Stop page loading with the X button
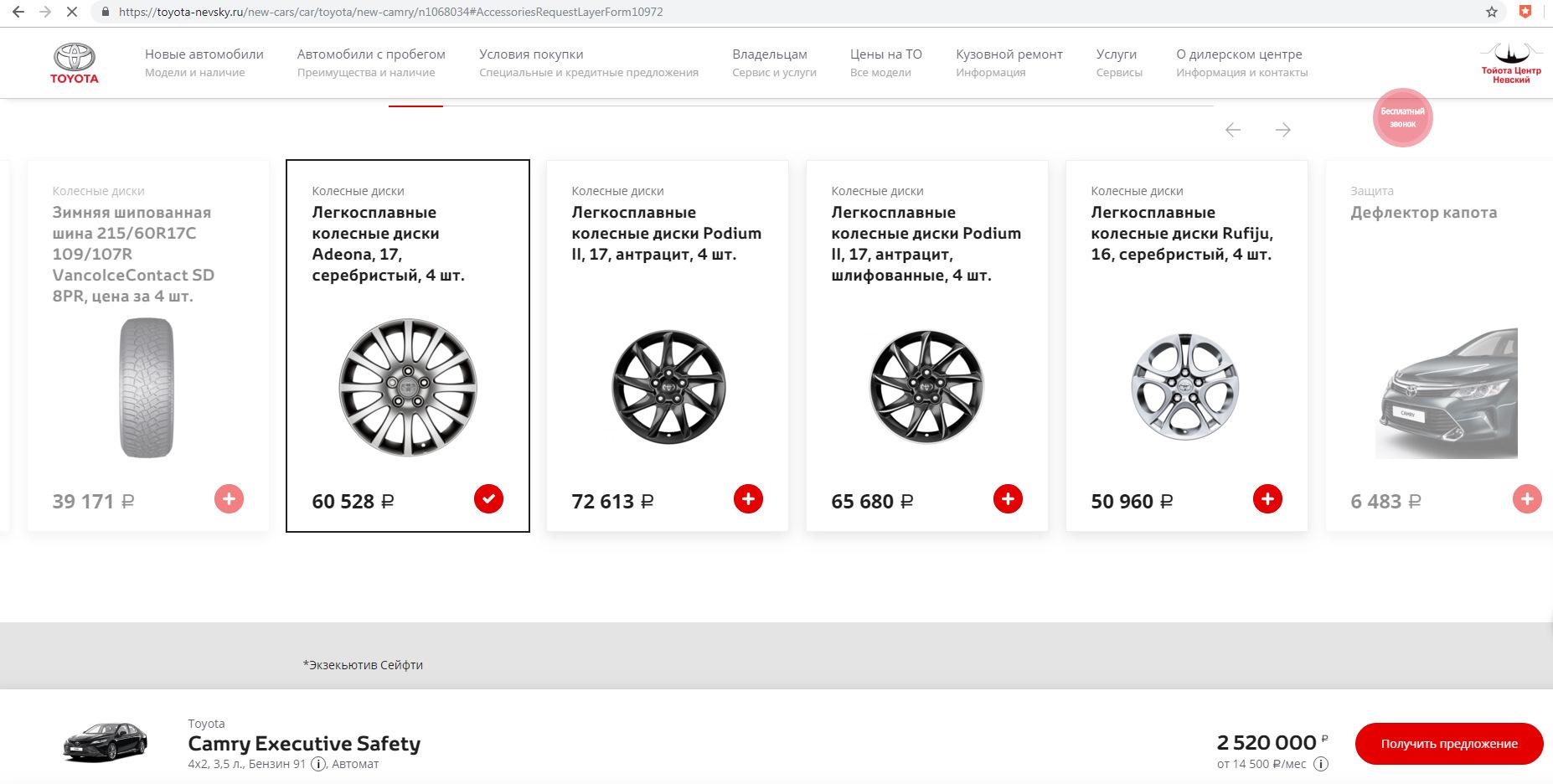Image resolution: width=1553 pixels, height=784 pixels. [71, 12]
